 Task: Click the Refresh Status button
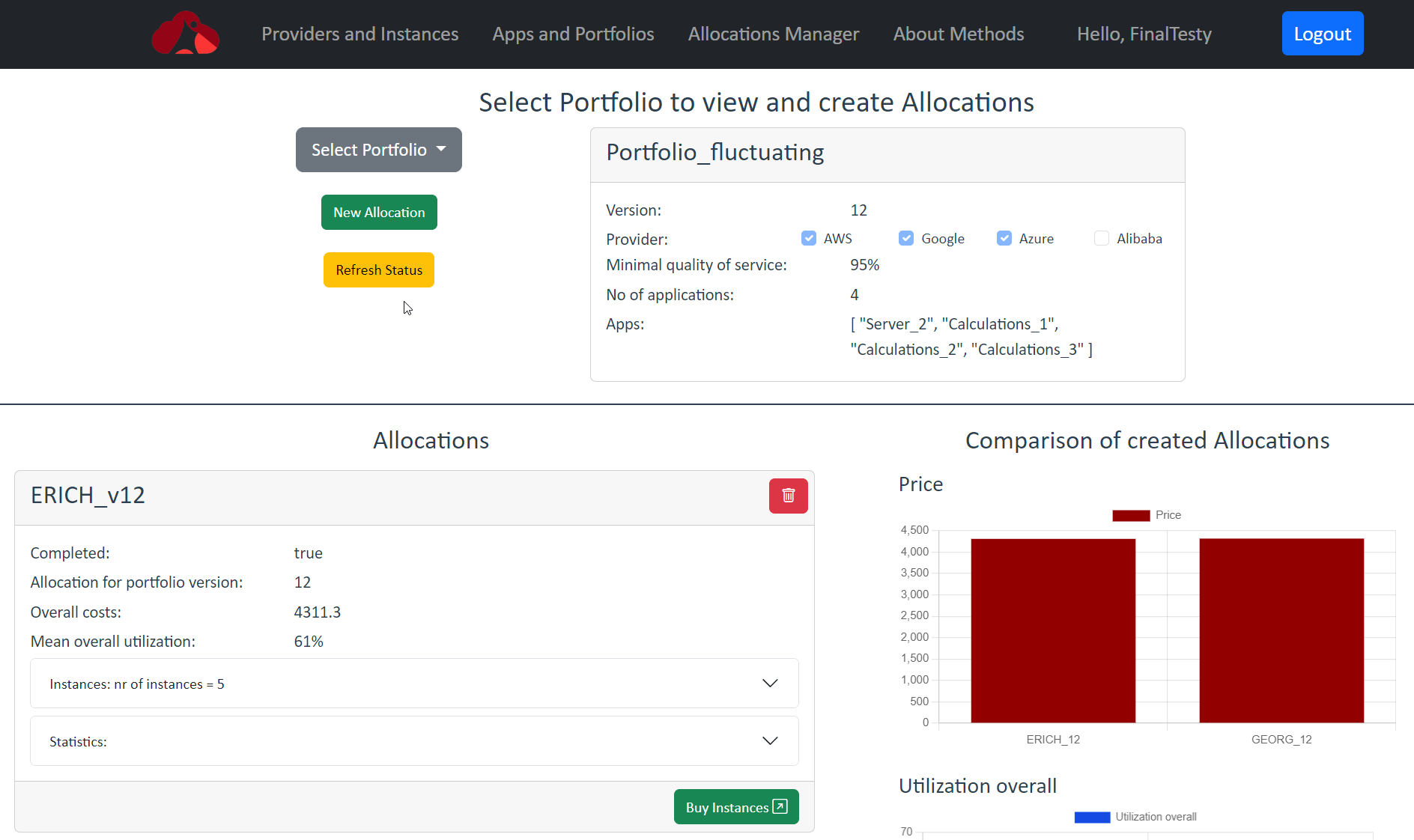click(x=379, y=270)
